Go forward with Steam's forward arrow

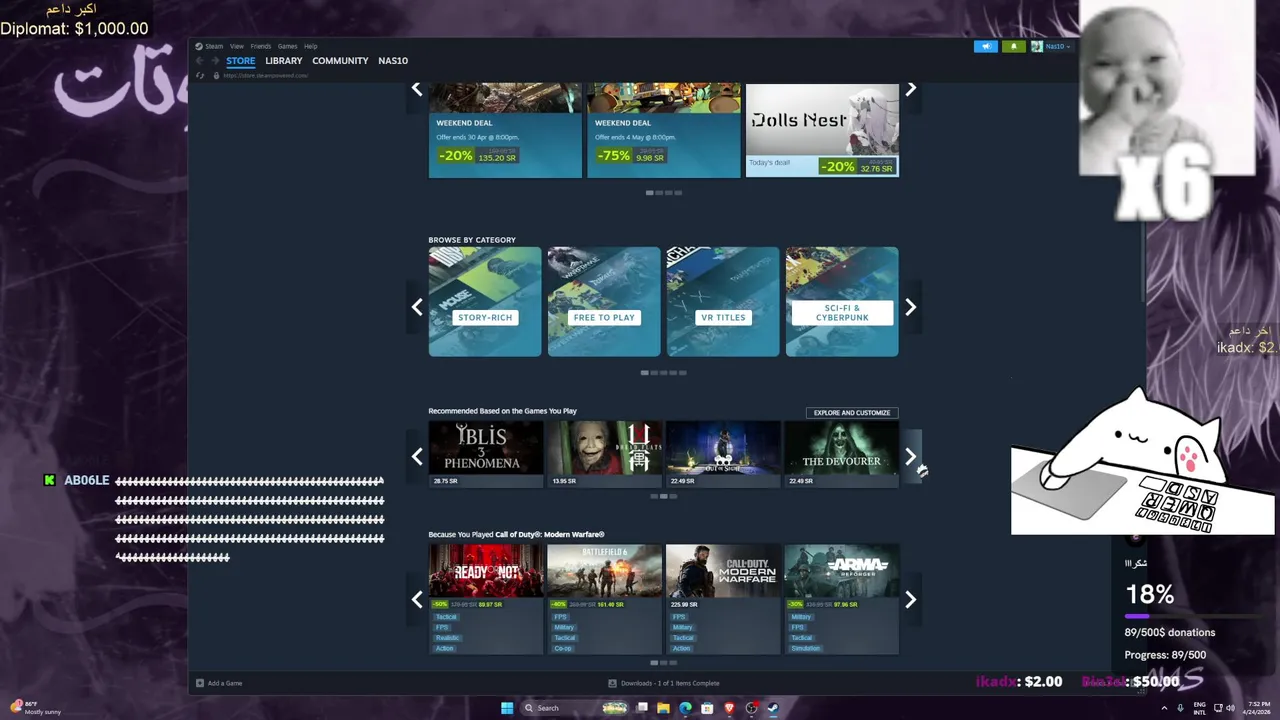click(x=213, y=61)
